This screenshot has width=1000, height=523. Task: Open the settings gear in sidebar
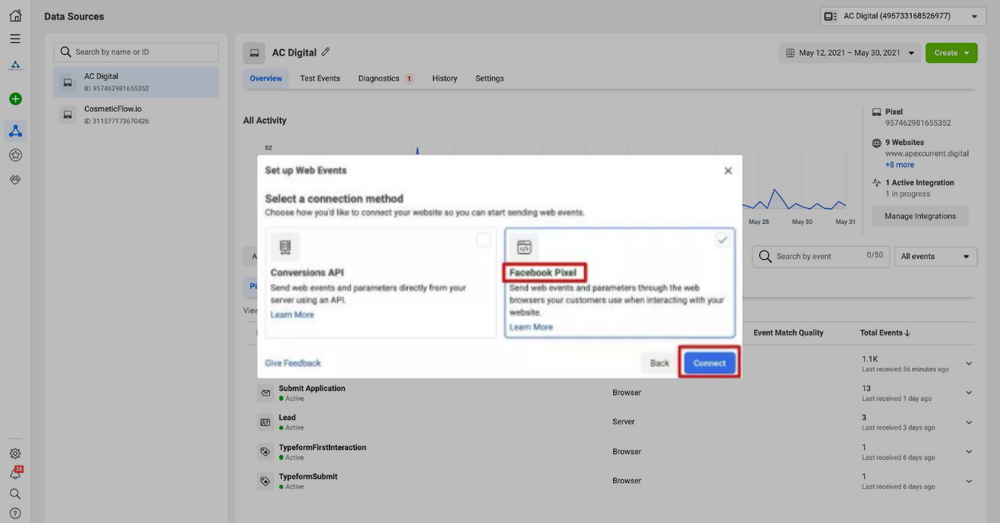15,453
